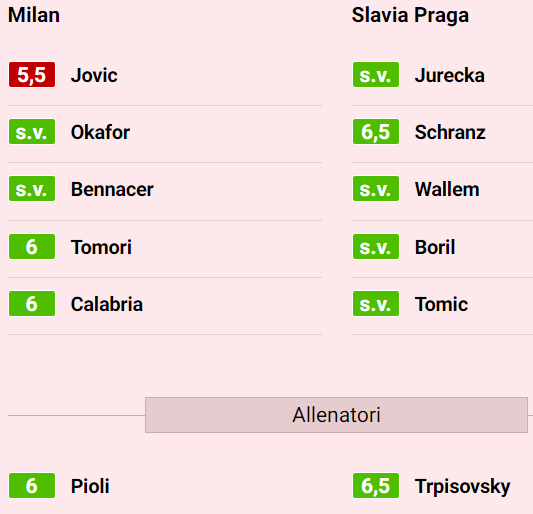The width and height of the screenshot is (533, 514).
Task: Click player name Schranz
Action: 450,132
